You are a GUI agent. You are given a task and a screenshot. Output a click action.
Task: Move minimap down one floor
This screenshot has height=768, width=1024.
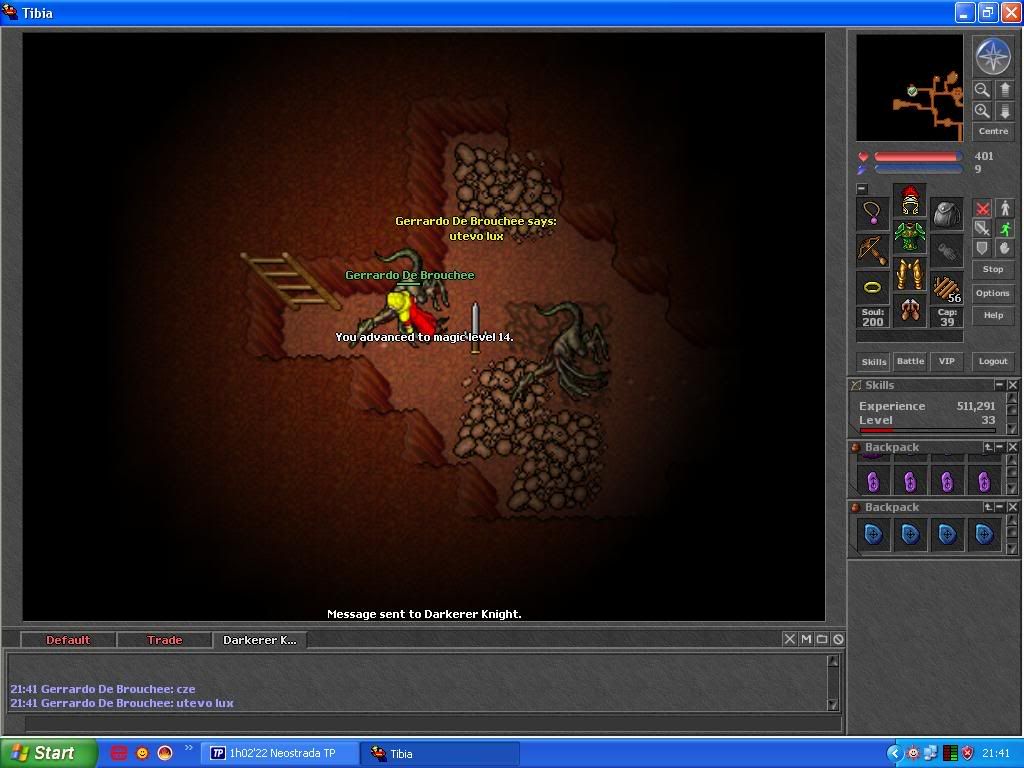1004,110
